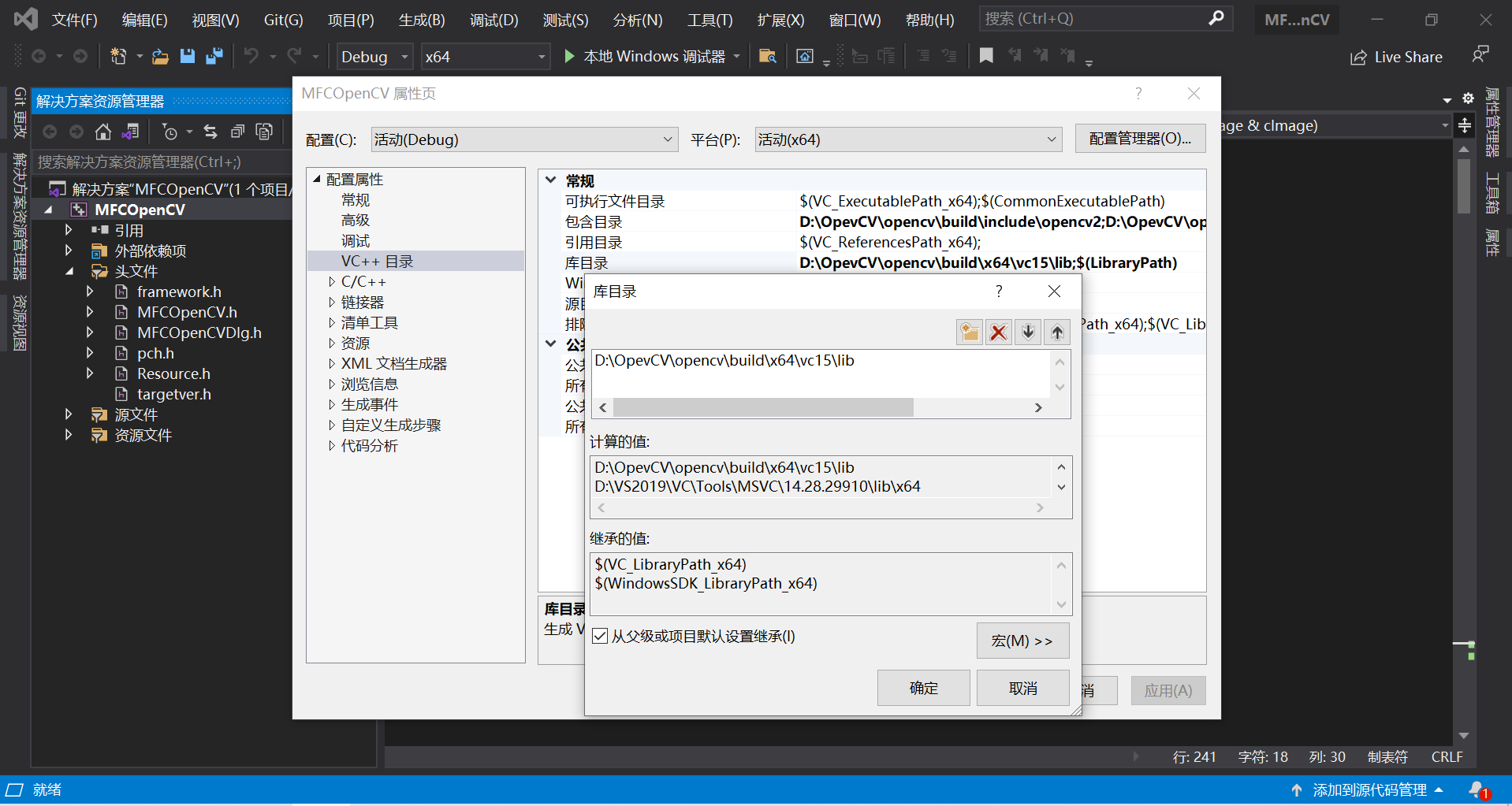Open the Git(G) menu
This screenshot has height=806, width=1512.
coord(282,20)
